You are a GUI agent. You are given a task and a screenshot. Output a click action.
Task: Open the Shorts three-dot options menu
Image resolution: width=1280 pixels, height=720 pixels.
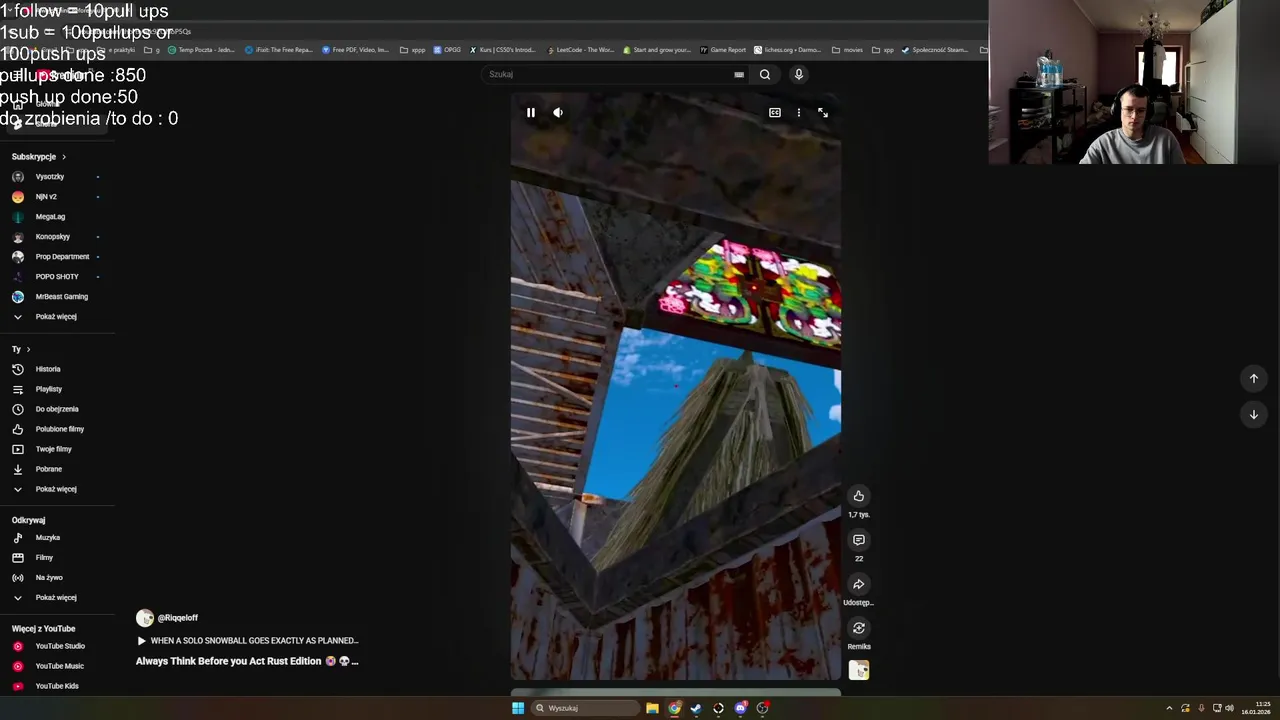click(798, 113)
